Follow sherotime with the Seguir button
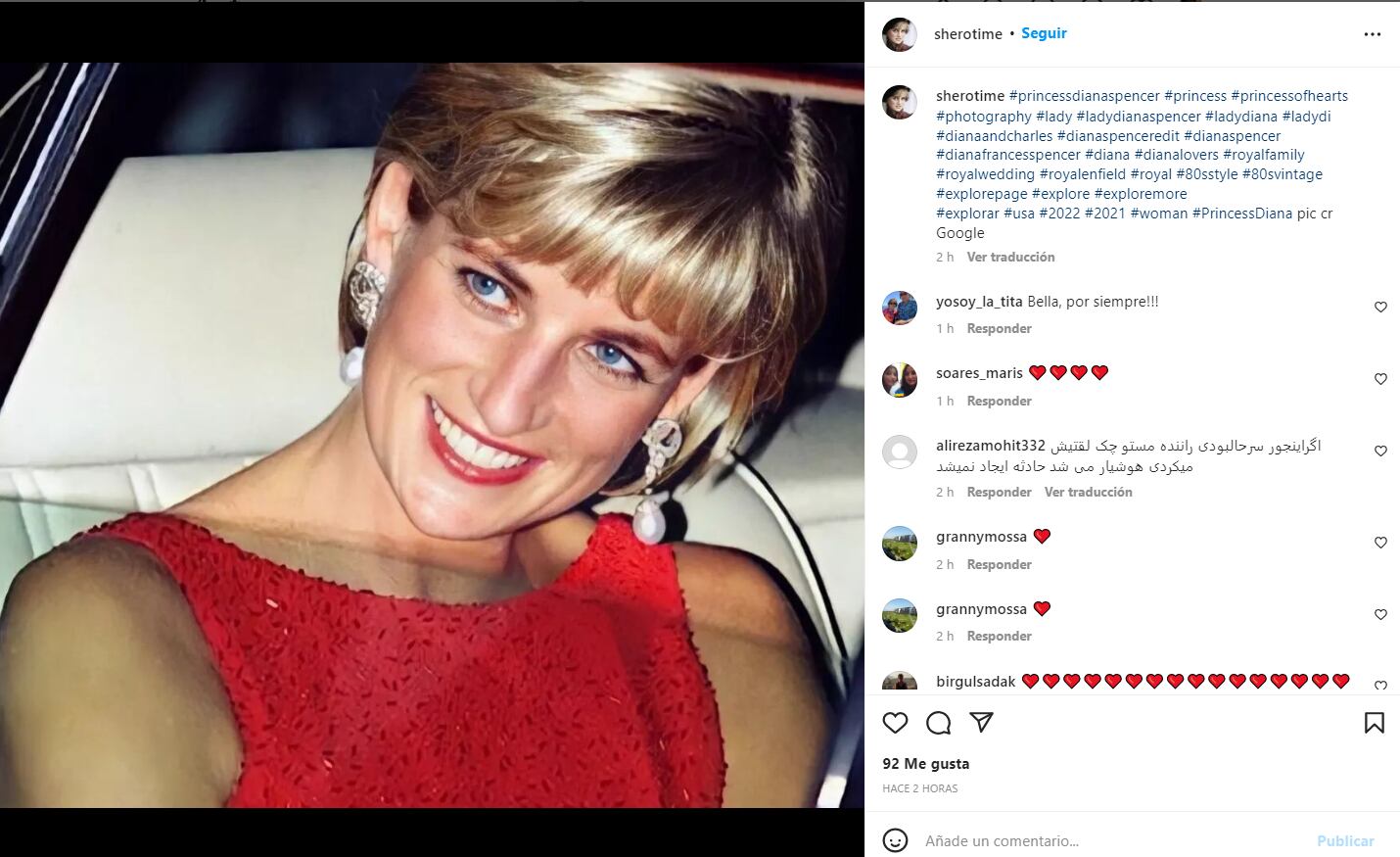The image size is (1400, 857). (x=1044, y=33)
